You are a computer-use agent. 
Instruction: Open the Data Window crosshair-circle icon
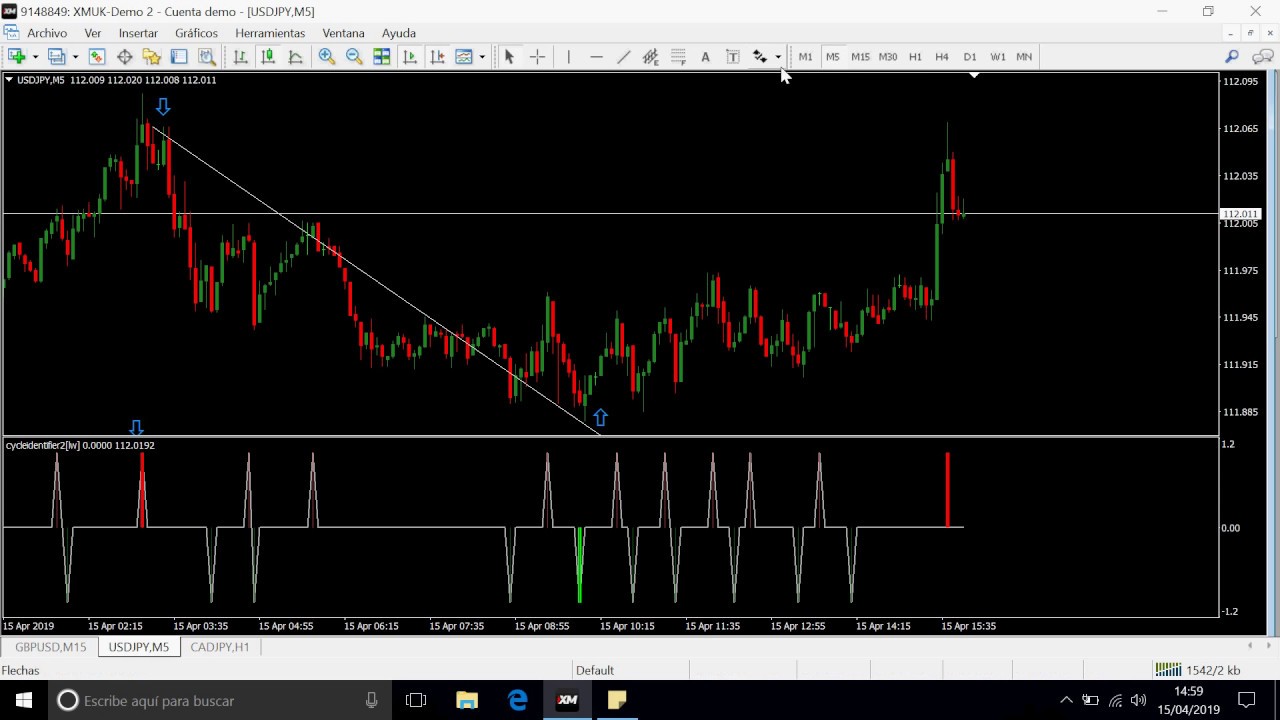point(125,57)
